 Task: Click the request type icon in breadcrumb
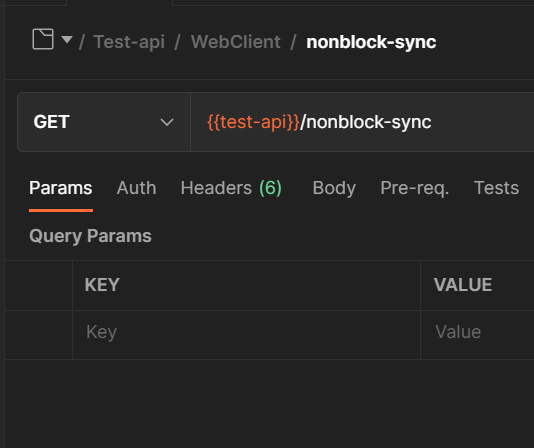coord(43,39)
